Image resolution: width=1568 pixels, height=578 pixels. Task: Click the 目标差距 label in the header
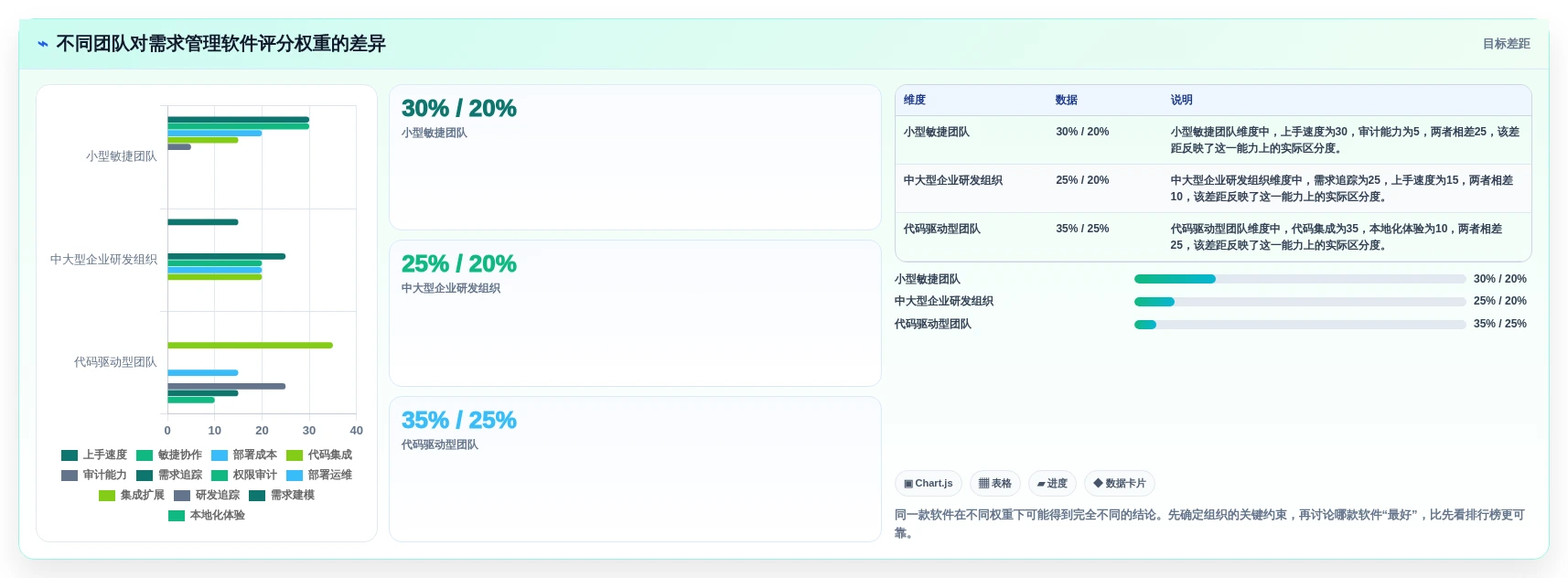[x=1506, y=44]
